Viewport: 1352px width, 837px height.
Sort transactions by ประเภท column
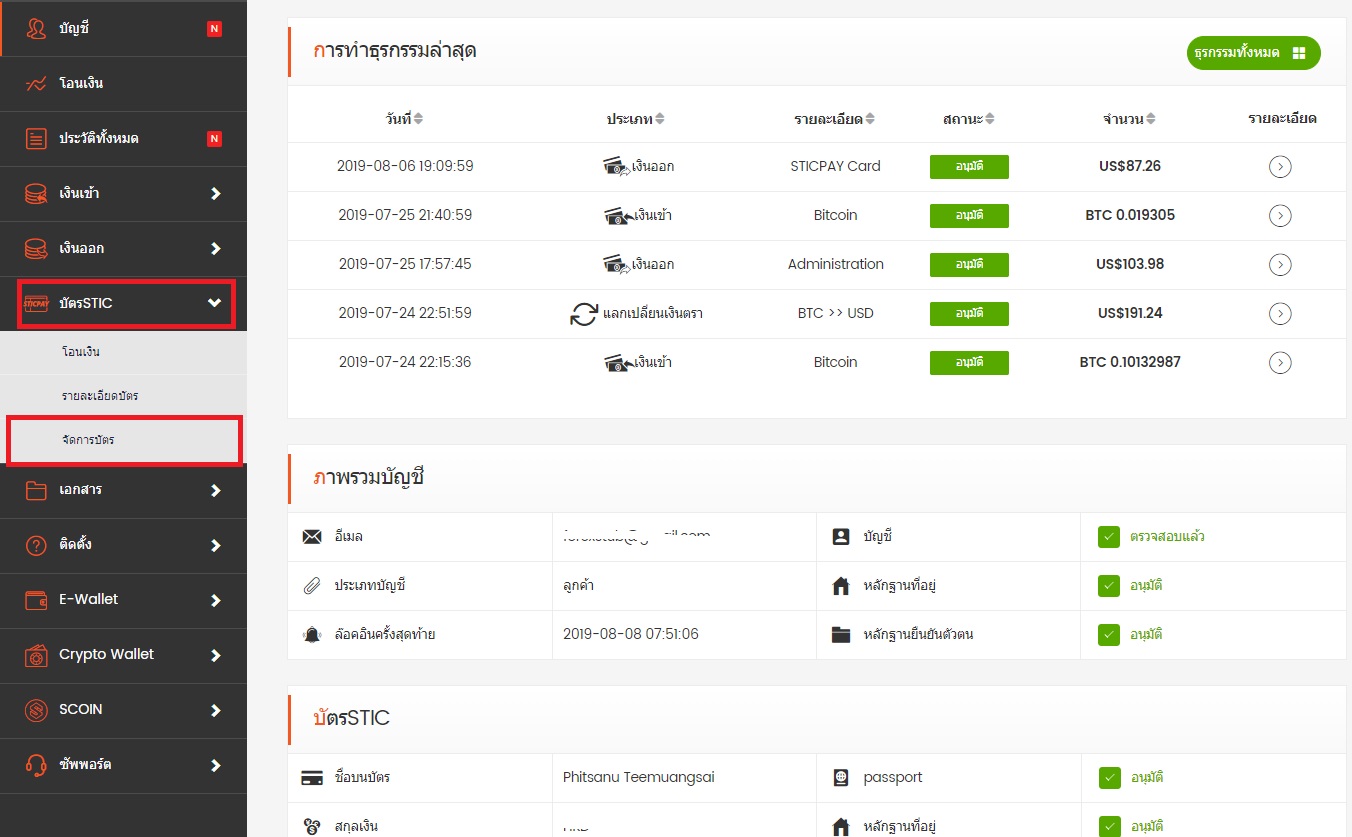click(x=636, y=119)
